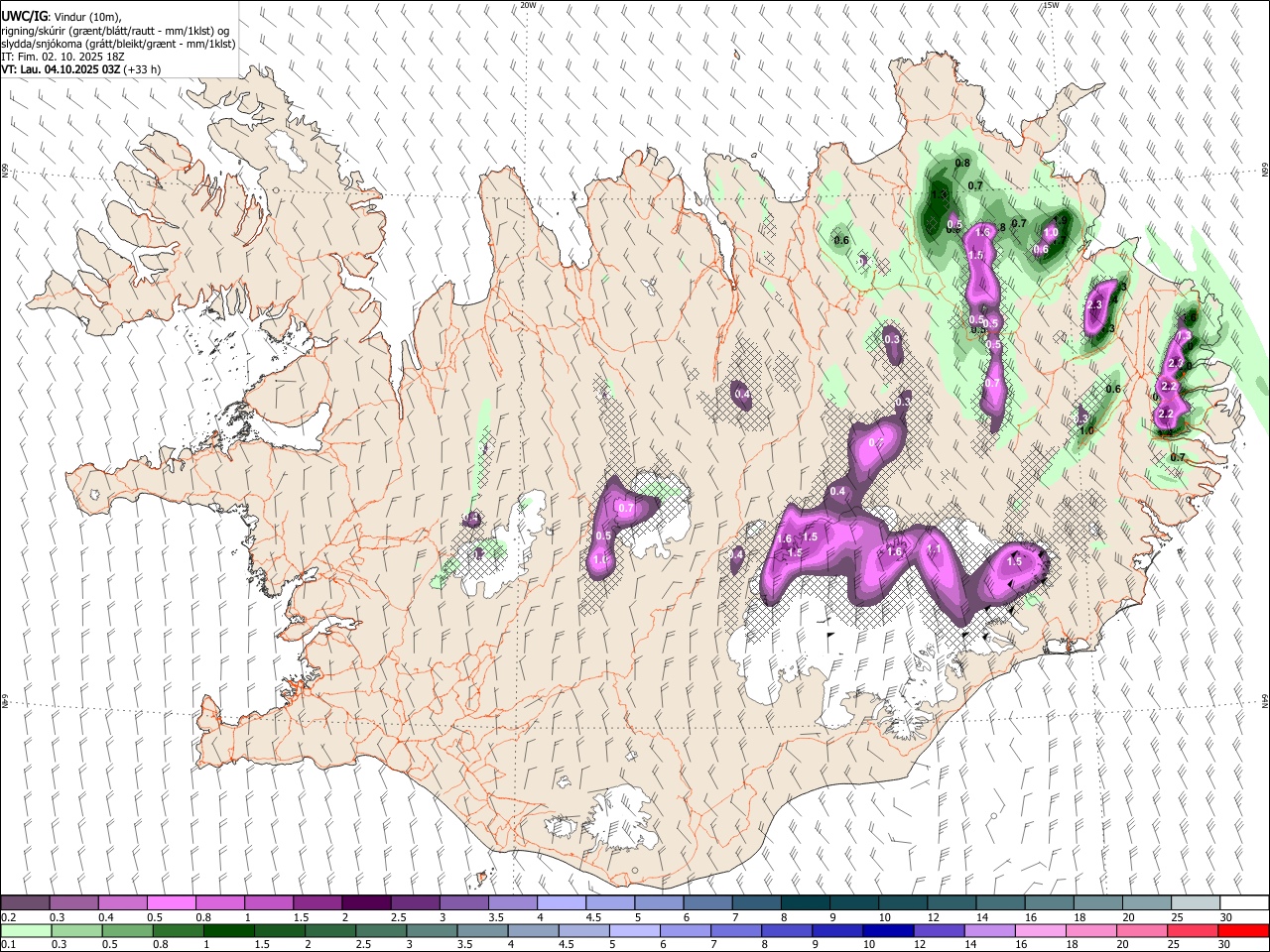The width and height of the screenshot is (1270, 952).
Task: Click the '64N' latitude label on right edge
Action: 1265,700
